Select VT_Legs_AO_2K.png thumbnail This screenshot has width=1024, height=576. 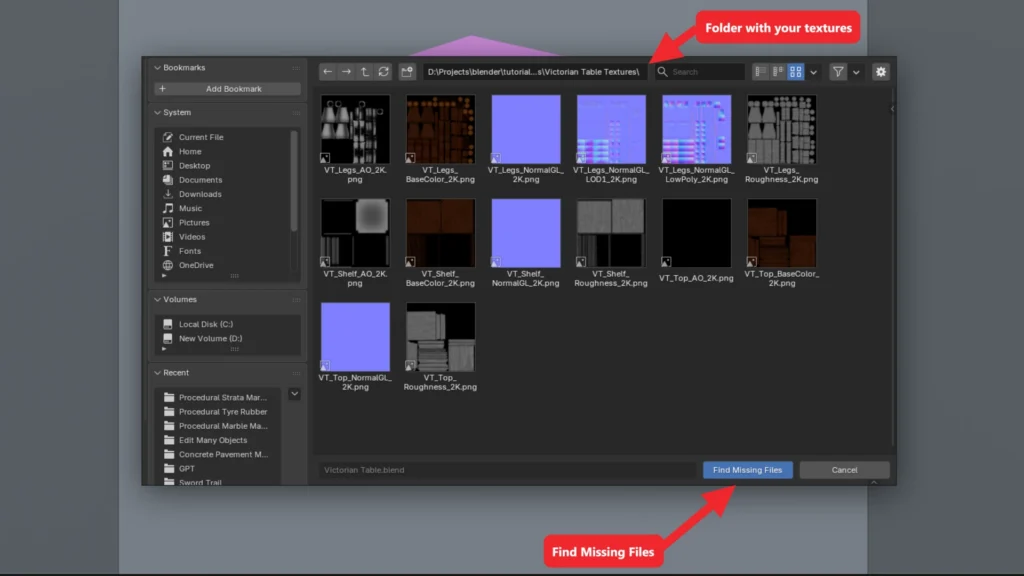pos(355,129)
